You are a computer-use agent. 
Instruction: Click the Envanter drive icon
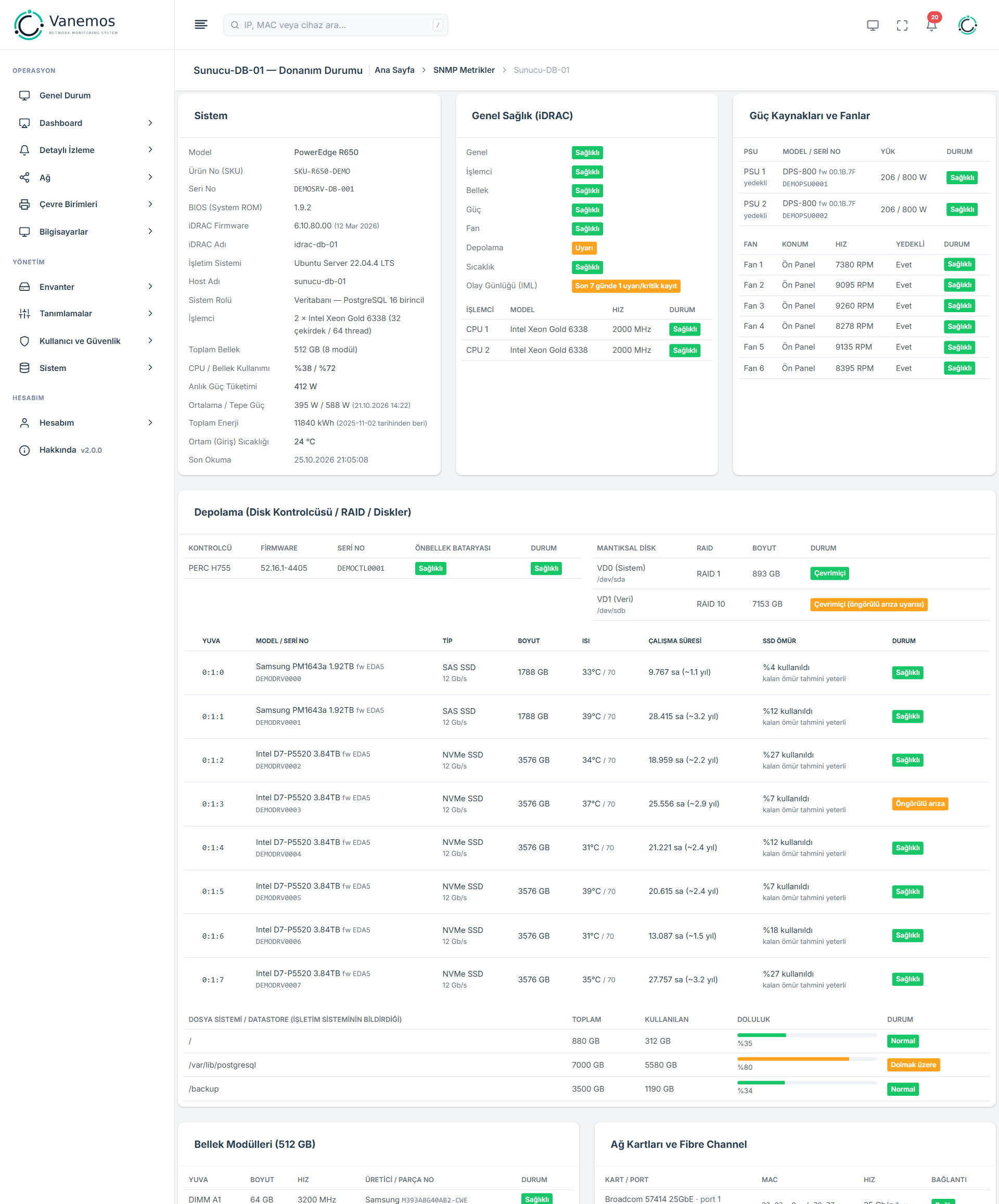(24, 287)
